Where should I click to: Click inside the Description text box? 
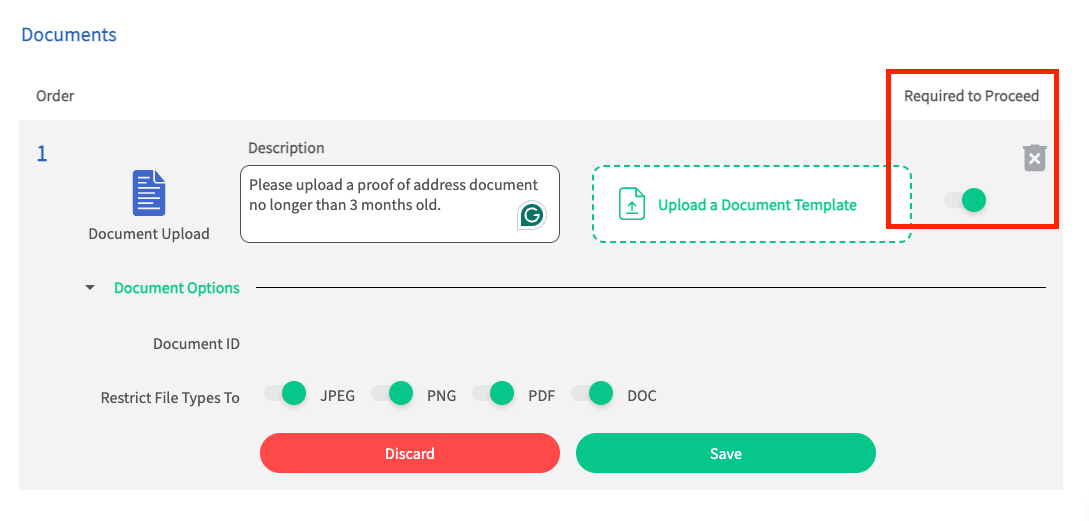pos(399,204)
